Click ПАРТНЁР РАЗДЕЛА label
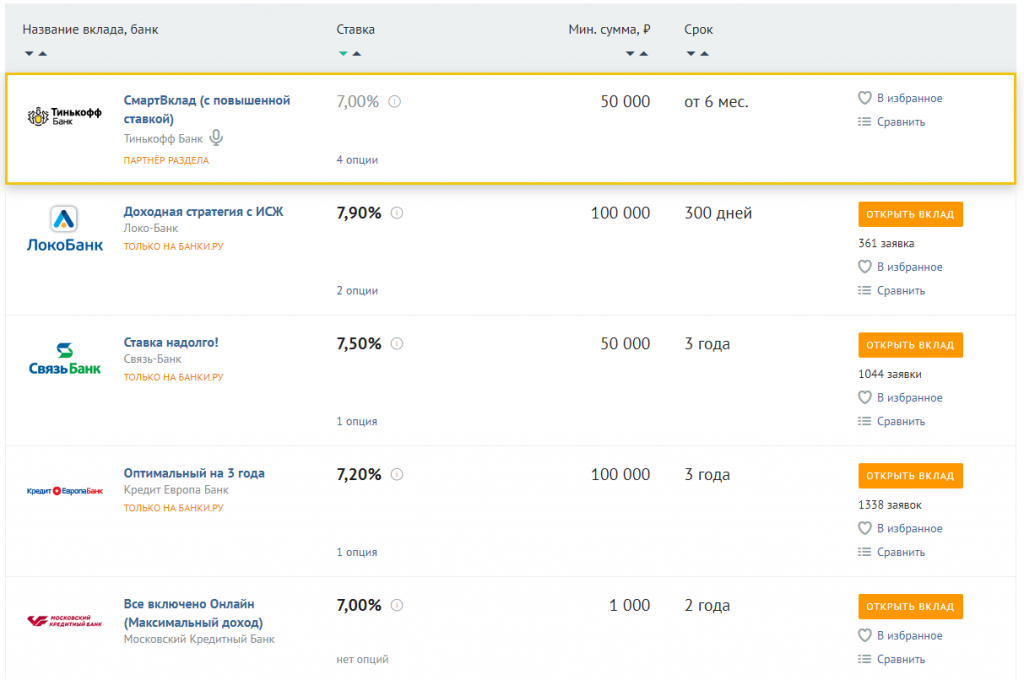Screen dimensions: 1024x680 click(167, 160)
